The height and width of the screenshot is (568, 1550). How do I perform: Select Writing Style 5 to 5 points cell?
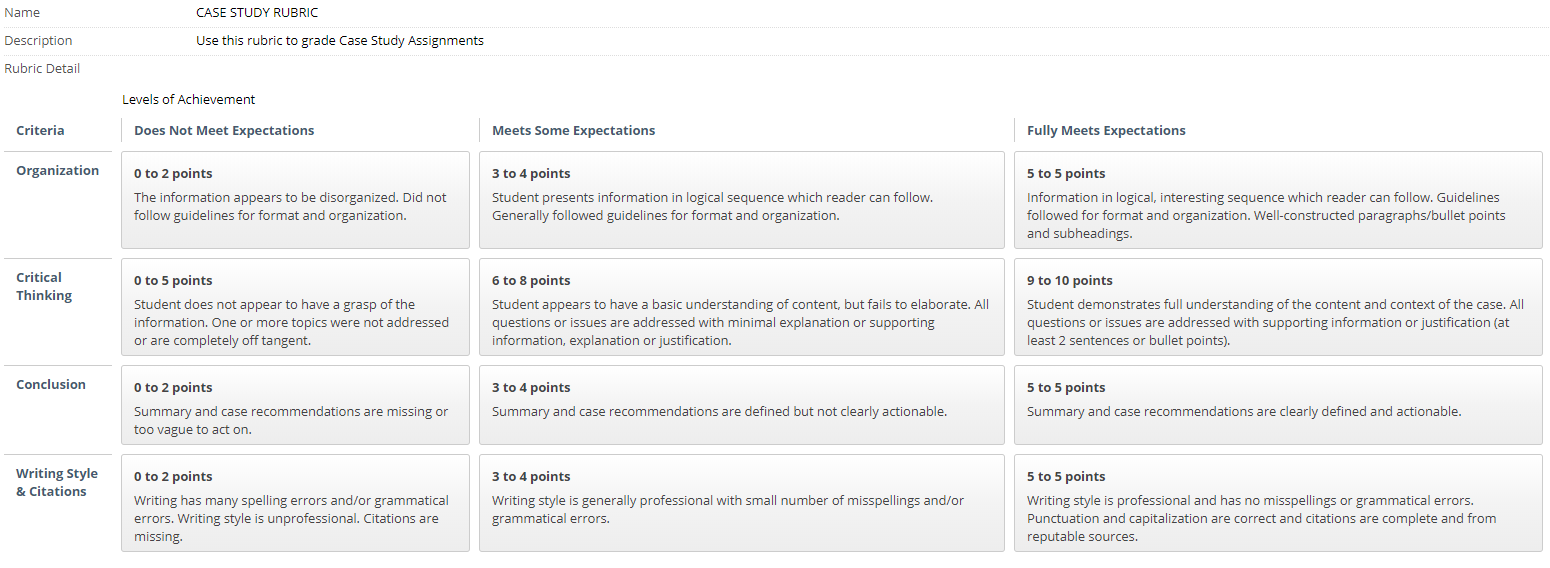click(1278, 503)
